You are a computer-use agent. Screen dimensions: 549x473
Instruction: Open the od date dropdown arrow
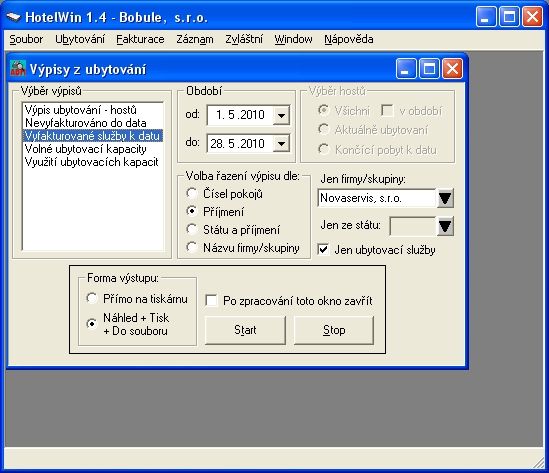tap(282, 115)
